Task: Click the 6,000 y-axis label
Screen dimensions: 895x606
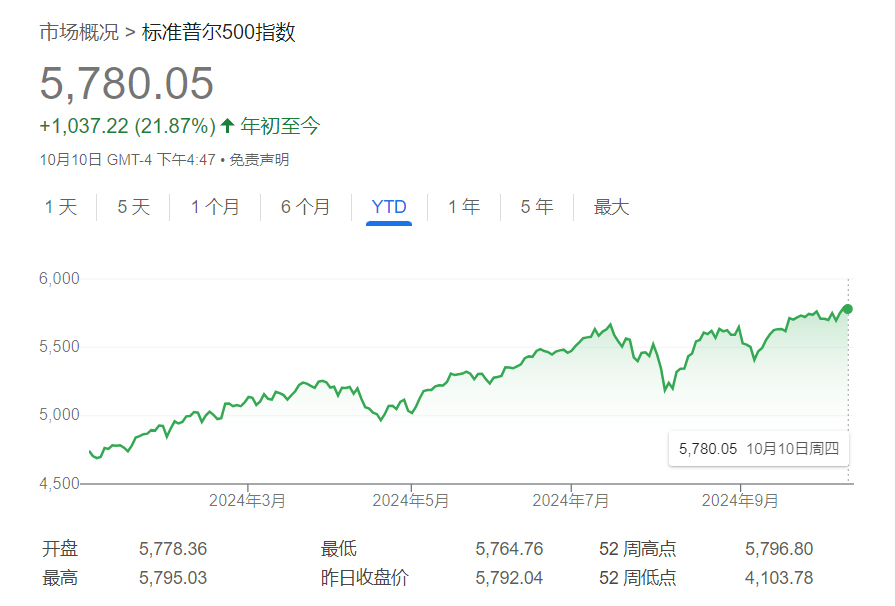Action: pos(59,278)
